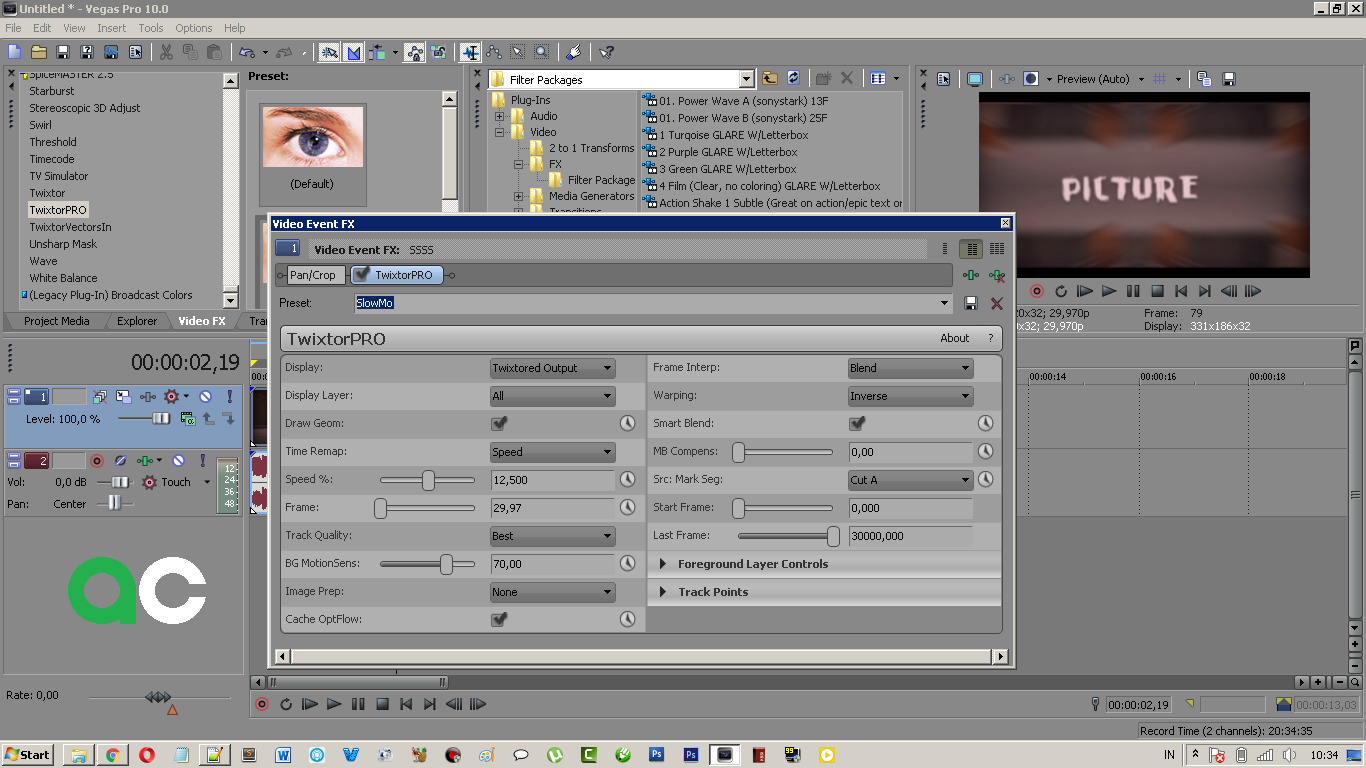Screen dimensions: 1366x768
Task: Switch to the Explorer tab
Action: tap(137, 321)
